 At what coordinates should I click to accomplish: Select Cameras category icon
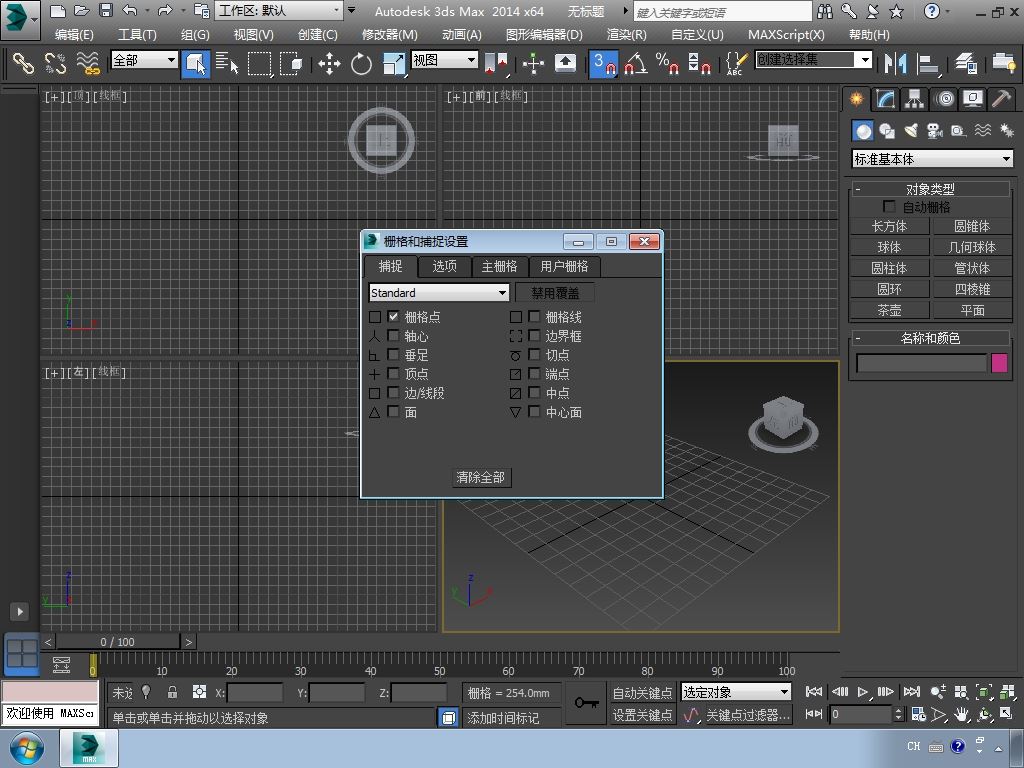(x=935, y=131)
